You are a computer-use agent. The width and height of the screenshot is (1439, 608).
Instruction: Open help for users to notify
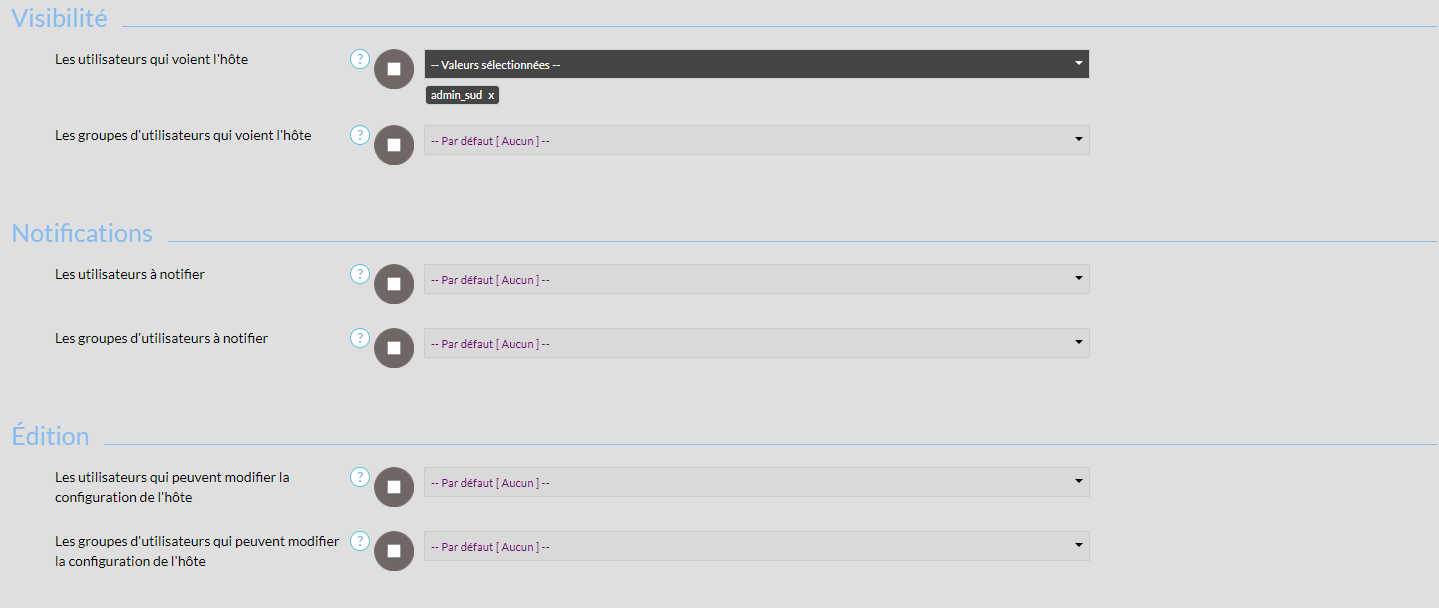coord(360,274)
